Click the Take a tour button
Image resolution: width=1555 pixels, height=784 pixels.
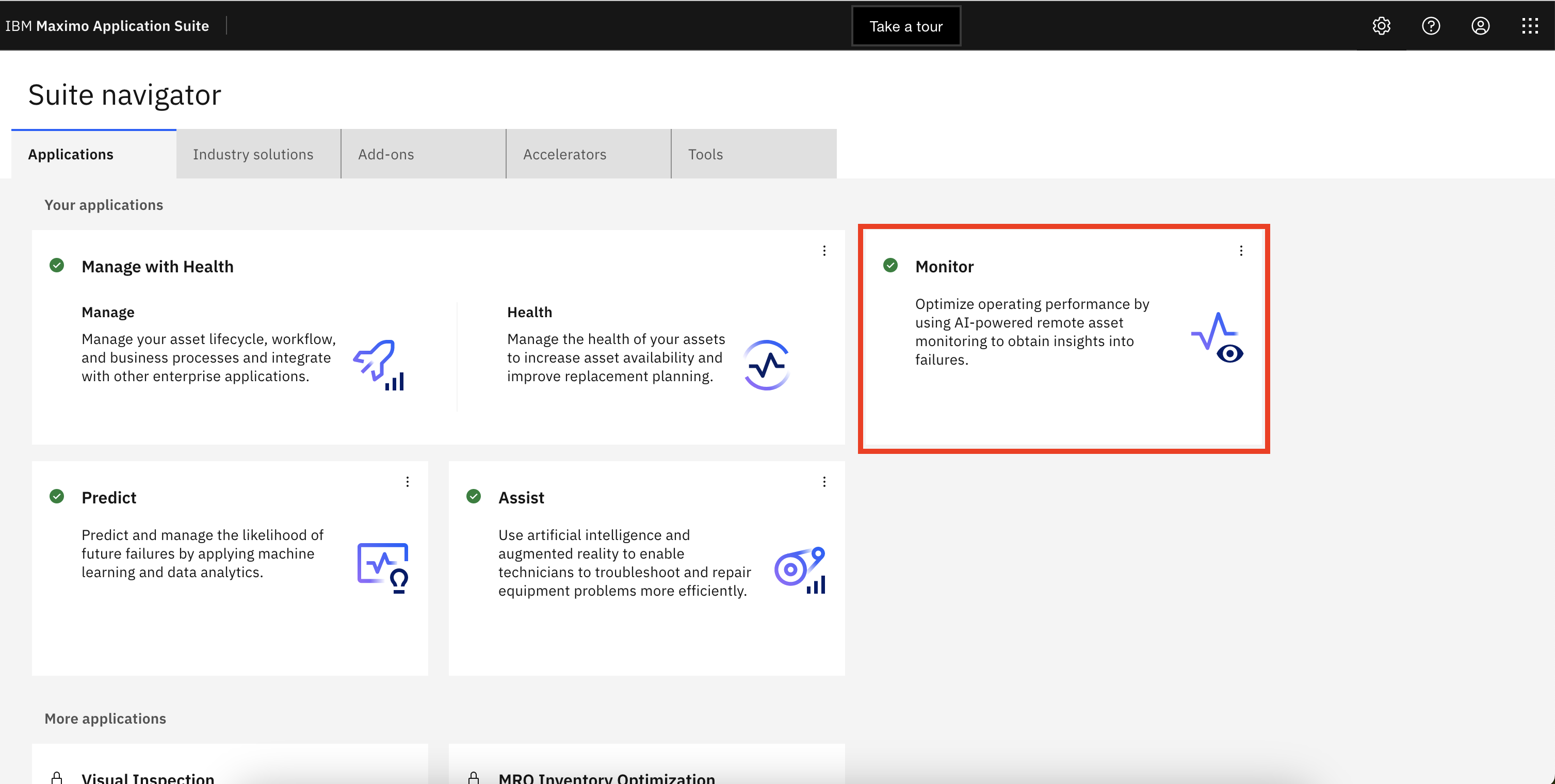pos(906,26)
